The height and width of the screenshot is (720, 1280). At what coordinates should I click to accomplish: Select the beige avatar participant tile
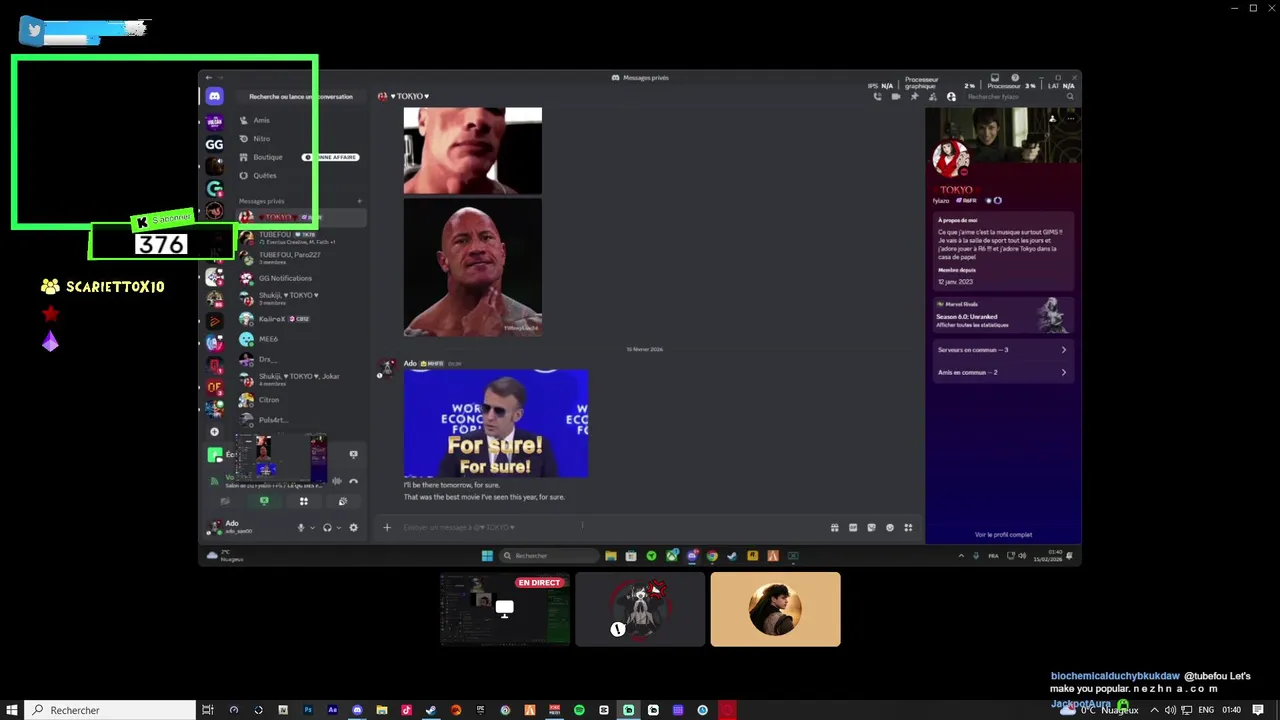[x=775, y=609]
